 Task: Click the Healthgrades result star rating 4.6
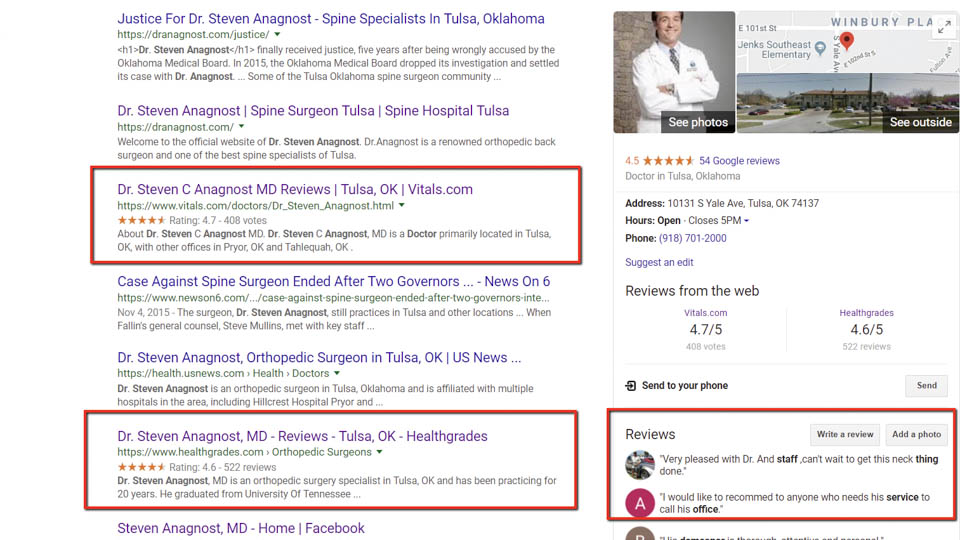[141, 467]
